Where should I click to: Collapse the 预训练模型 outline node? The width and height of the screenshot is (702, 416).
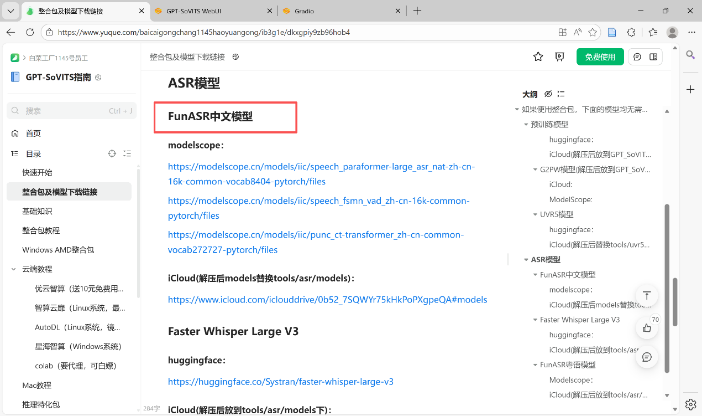(527, 125)
